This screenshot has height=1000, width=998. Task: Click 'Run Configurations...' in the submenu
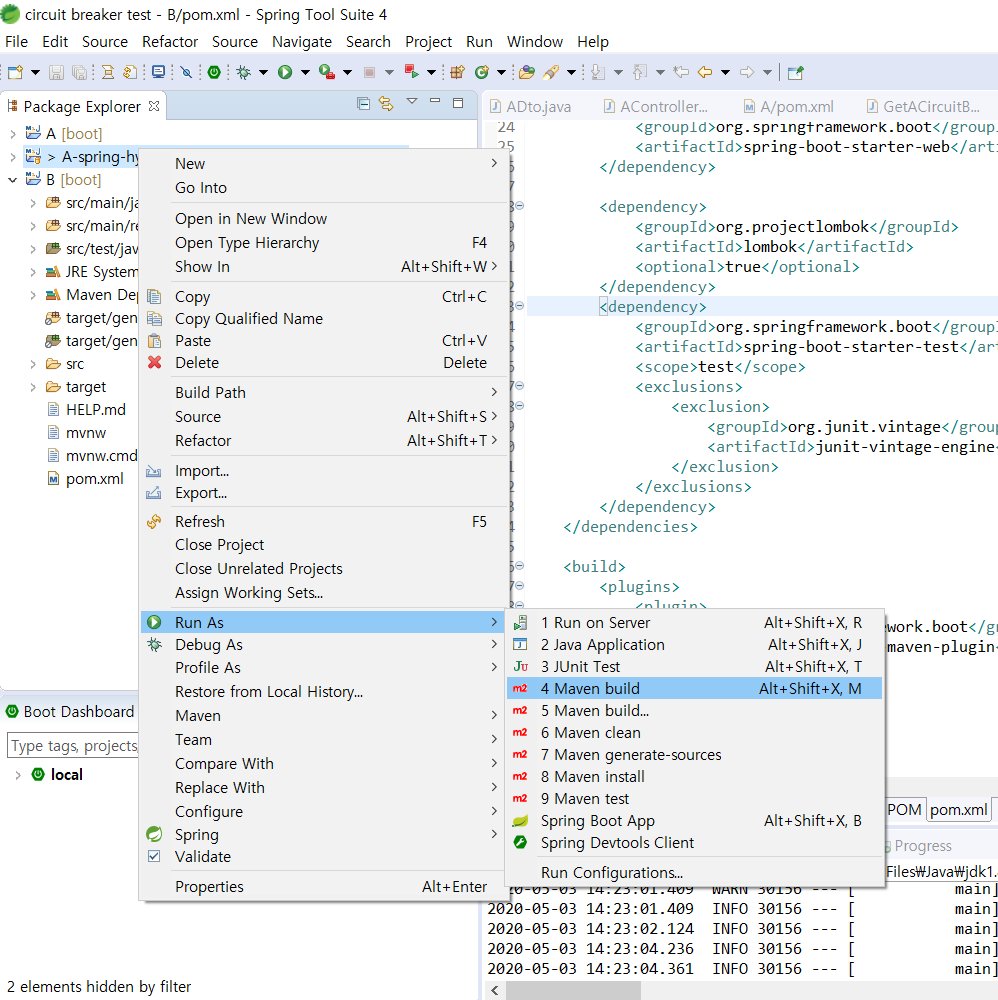(611, 873)
